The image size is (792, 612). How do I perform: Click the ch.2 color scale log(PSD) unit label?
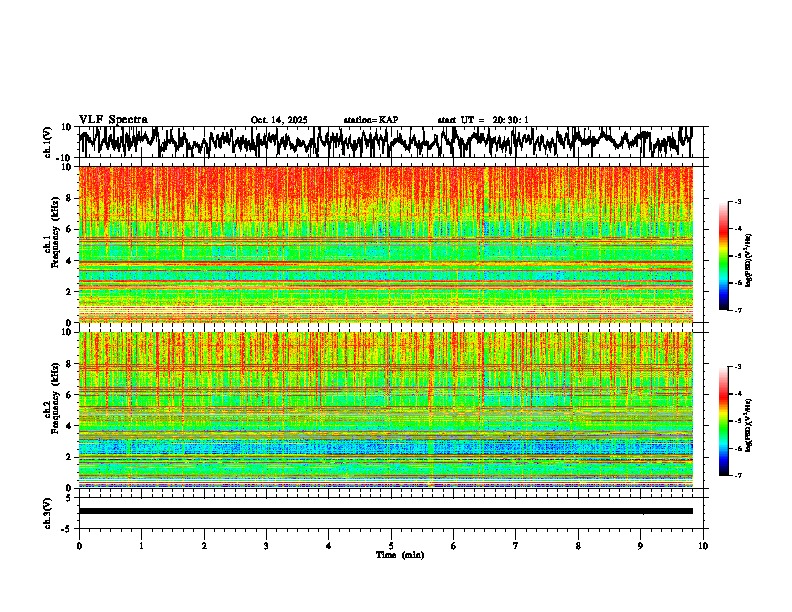coord(748,425)
